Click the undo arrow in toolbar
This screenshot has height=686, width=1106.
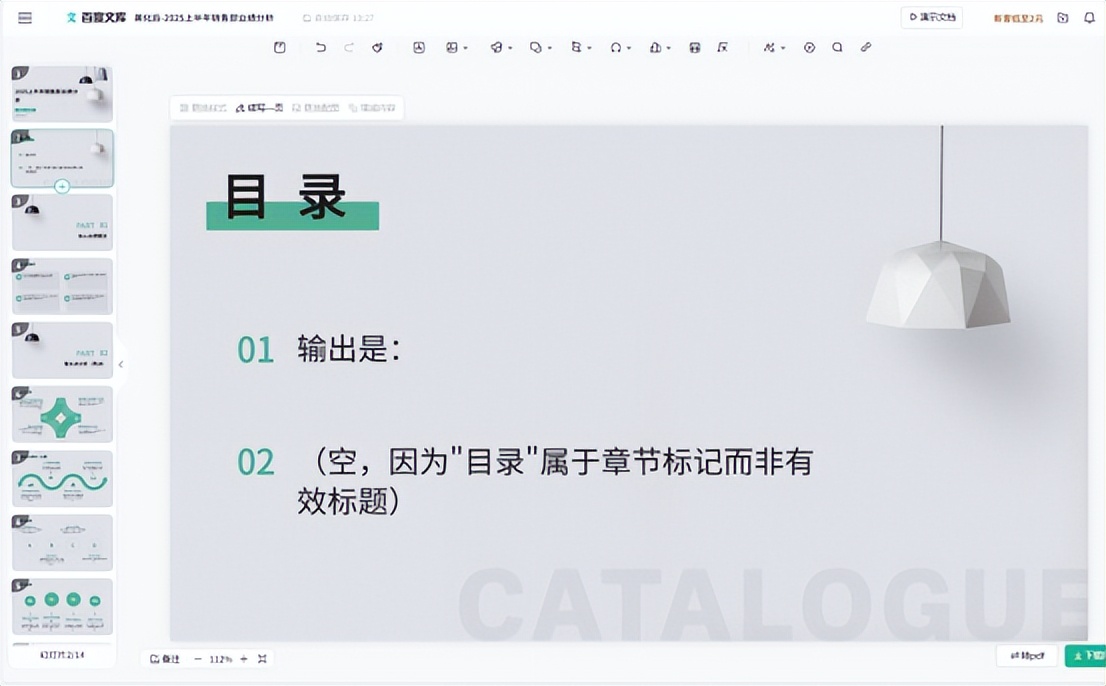pos(320,48)
